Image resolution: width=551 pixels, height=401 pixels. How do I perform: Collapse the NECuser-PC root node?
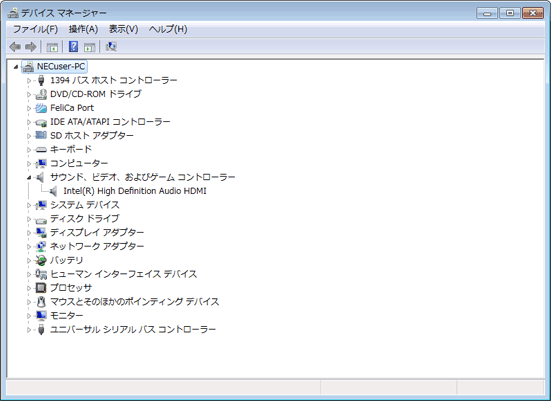[15, 67]
